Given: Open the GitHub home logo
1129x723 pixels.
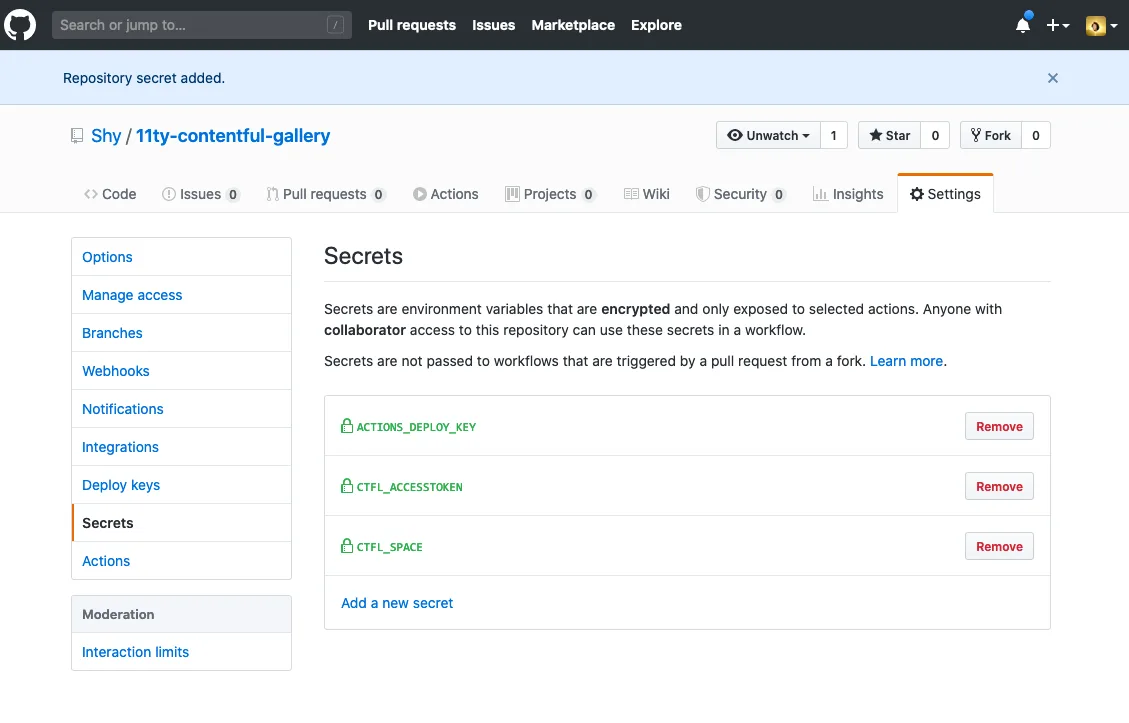Looking at the screenshot, I should (20, 25).
